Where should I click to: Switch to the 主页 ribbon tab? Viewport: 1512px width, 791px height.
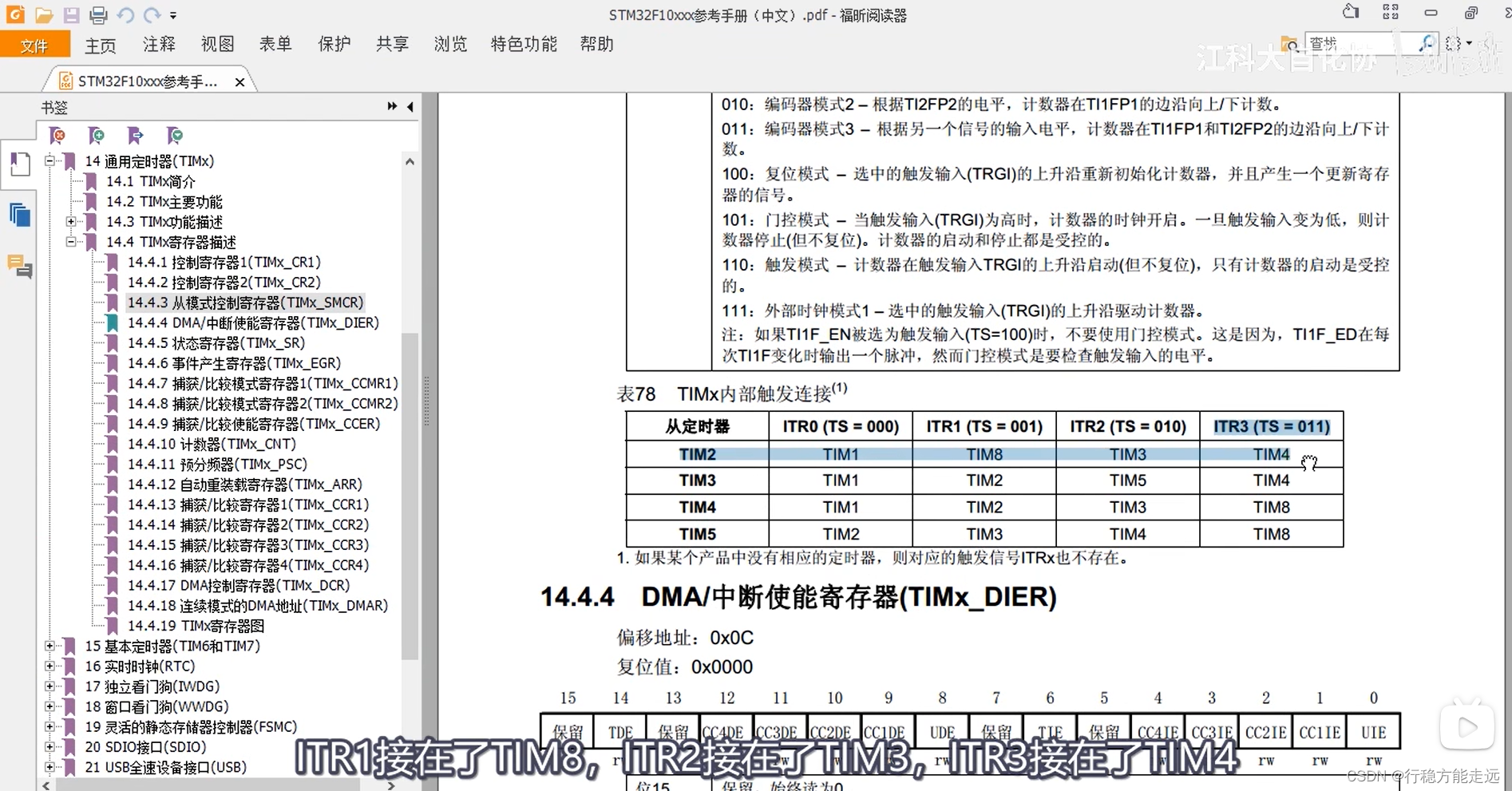(x=101, y=45)
